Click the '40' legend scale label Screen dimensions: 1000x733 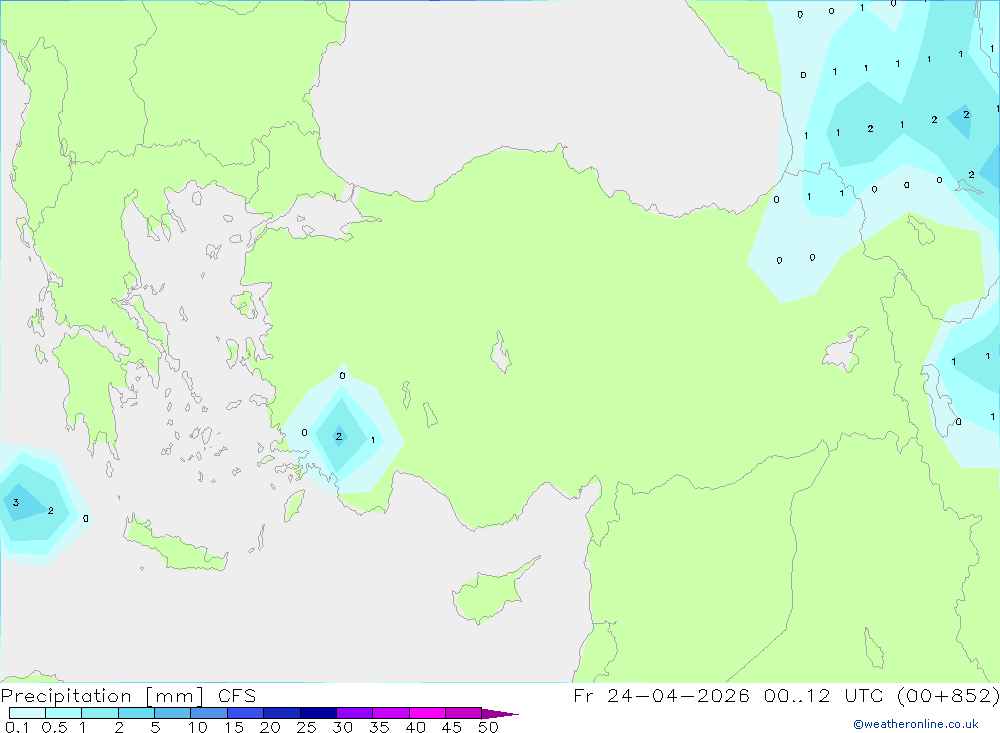tap(415, 727)
